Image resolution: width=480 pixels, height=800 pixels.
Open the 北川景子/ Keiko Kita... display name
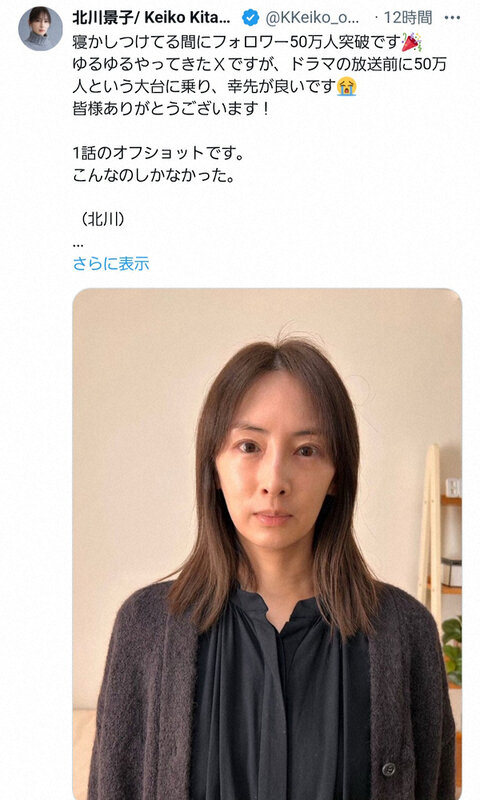151,18
